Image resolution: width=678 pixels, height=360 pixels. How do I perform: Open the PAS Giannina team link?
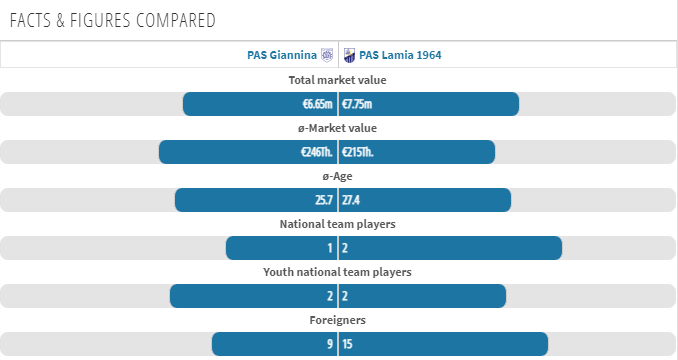pyautogui.click(x=282, y=55)
